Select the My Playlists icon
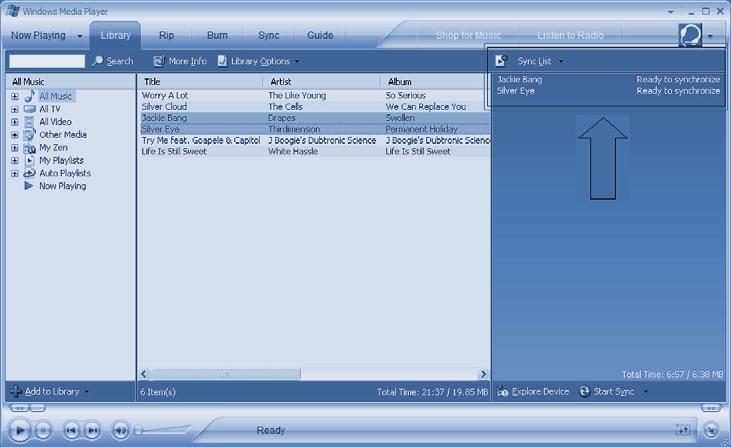 pos(29,160)
